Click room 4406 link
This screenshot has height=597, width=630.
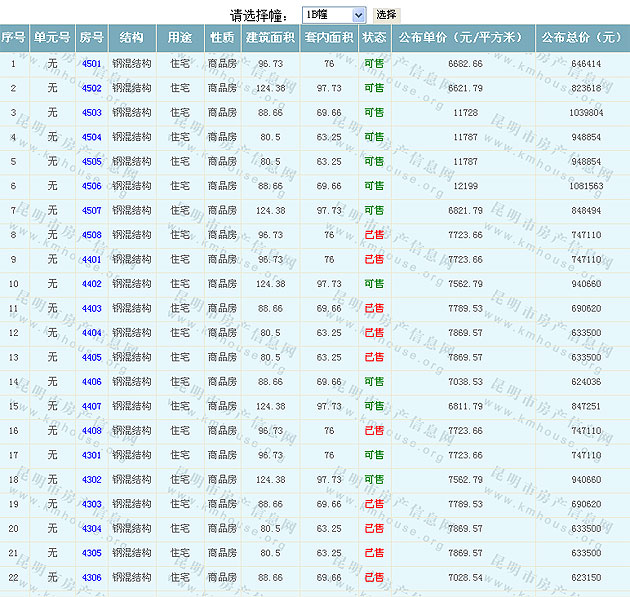pyautogui.click(x=91, y=382)
